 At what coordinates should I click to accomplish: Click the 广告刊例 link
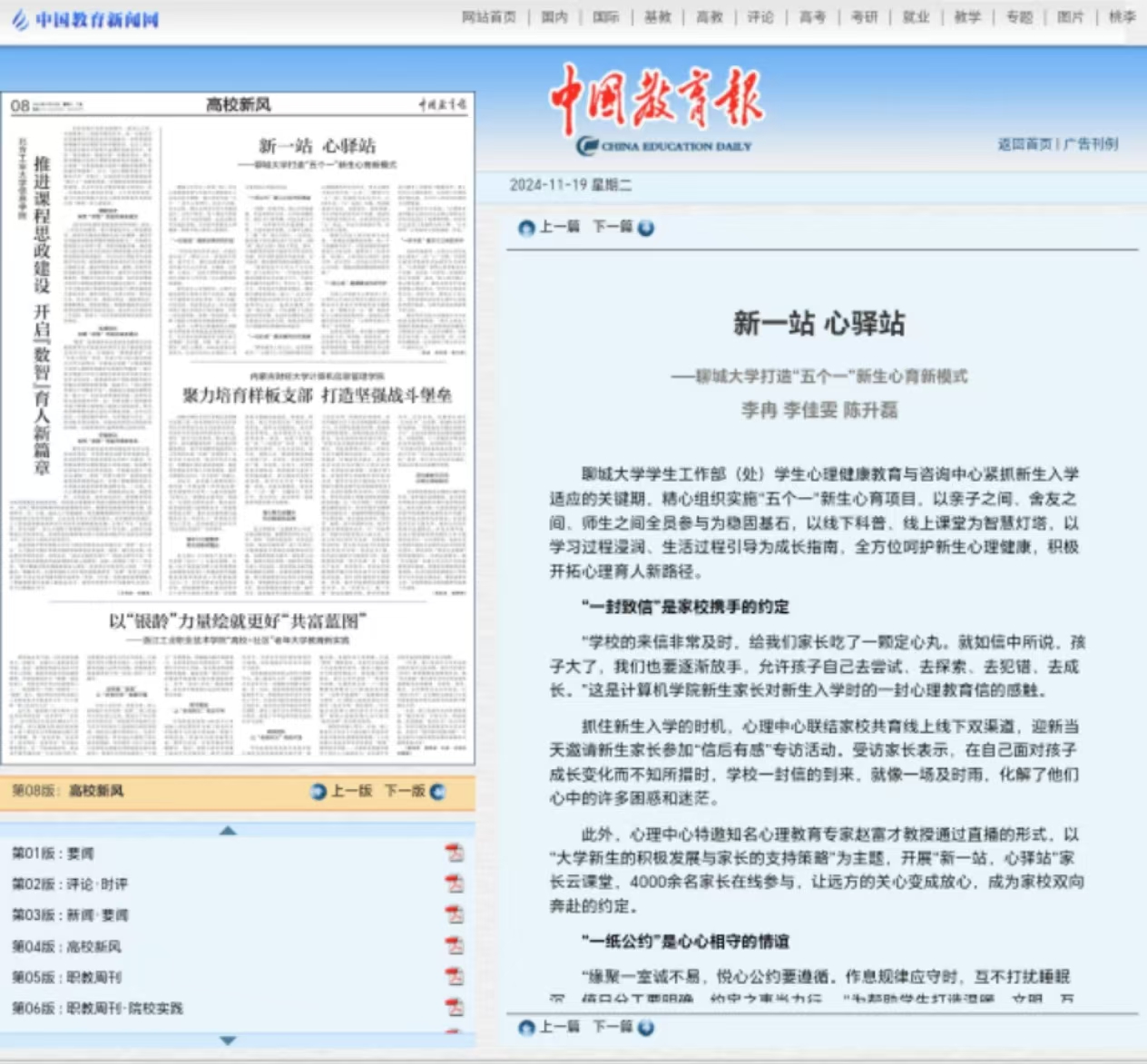coord(1091,144)
